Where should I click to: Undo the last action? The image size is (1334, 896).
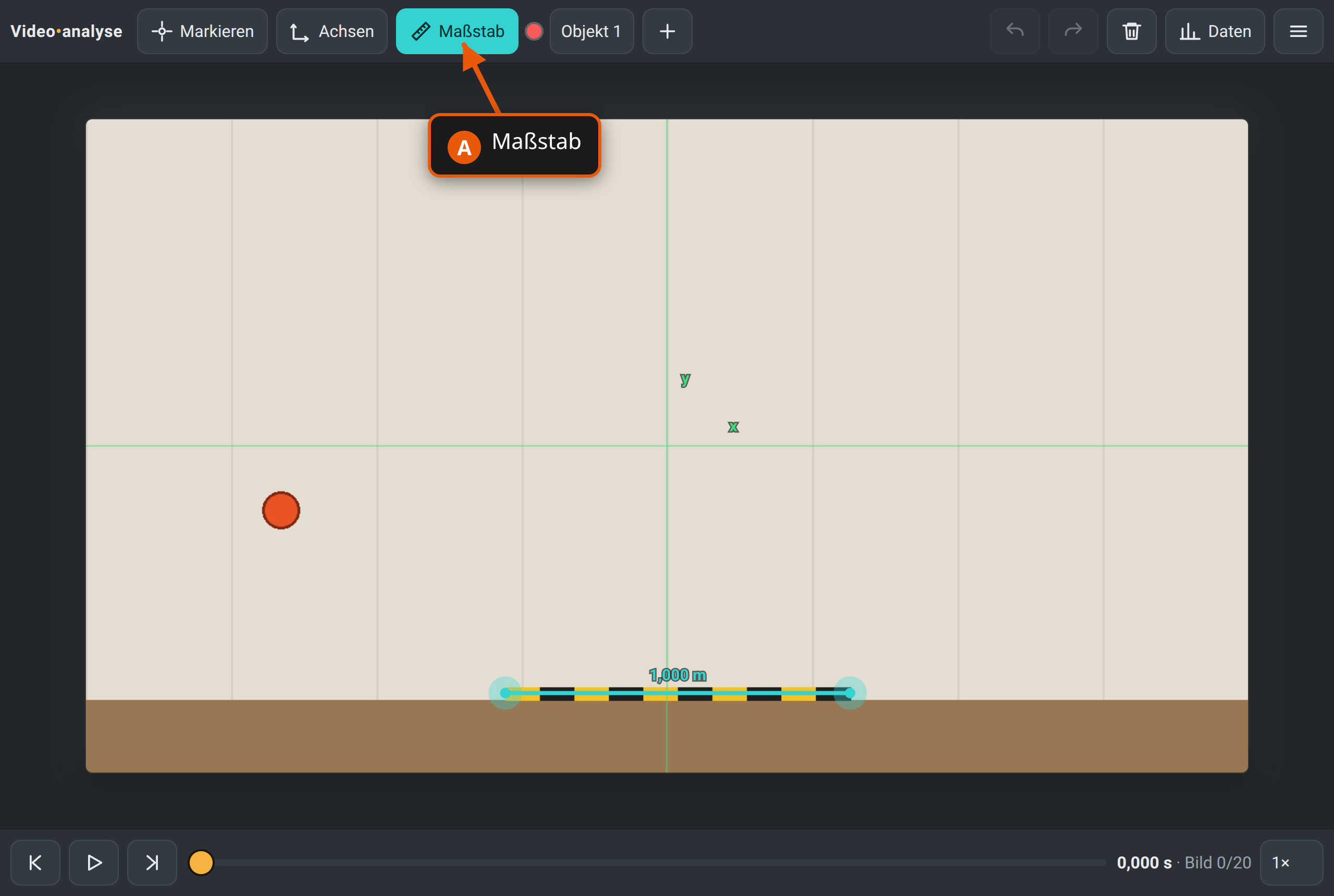click(1015, 31)
